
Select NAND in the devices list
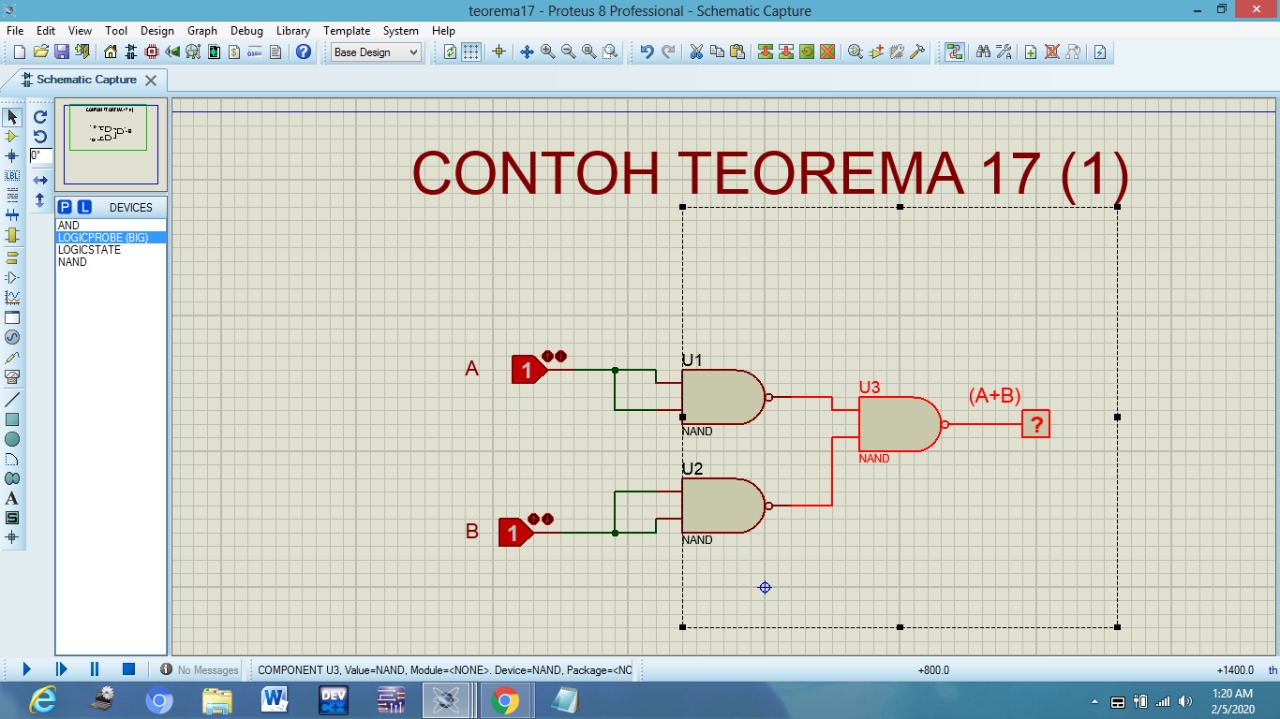click(x=111, y=262)
